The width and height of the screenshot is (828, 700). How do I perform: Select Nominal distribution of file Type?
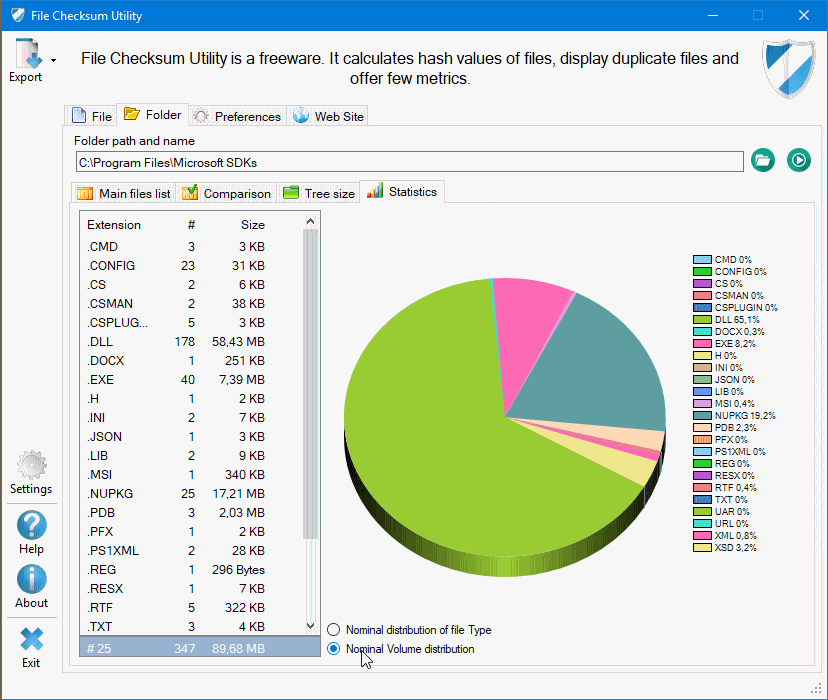[x=333, y=630]
